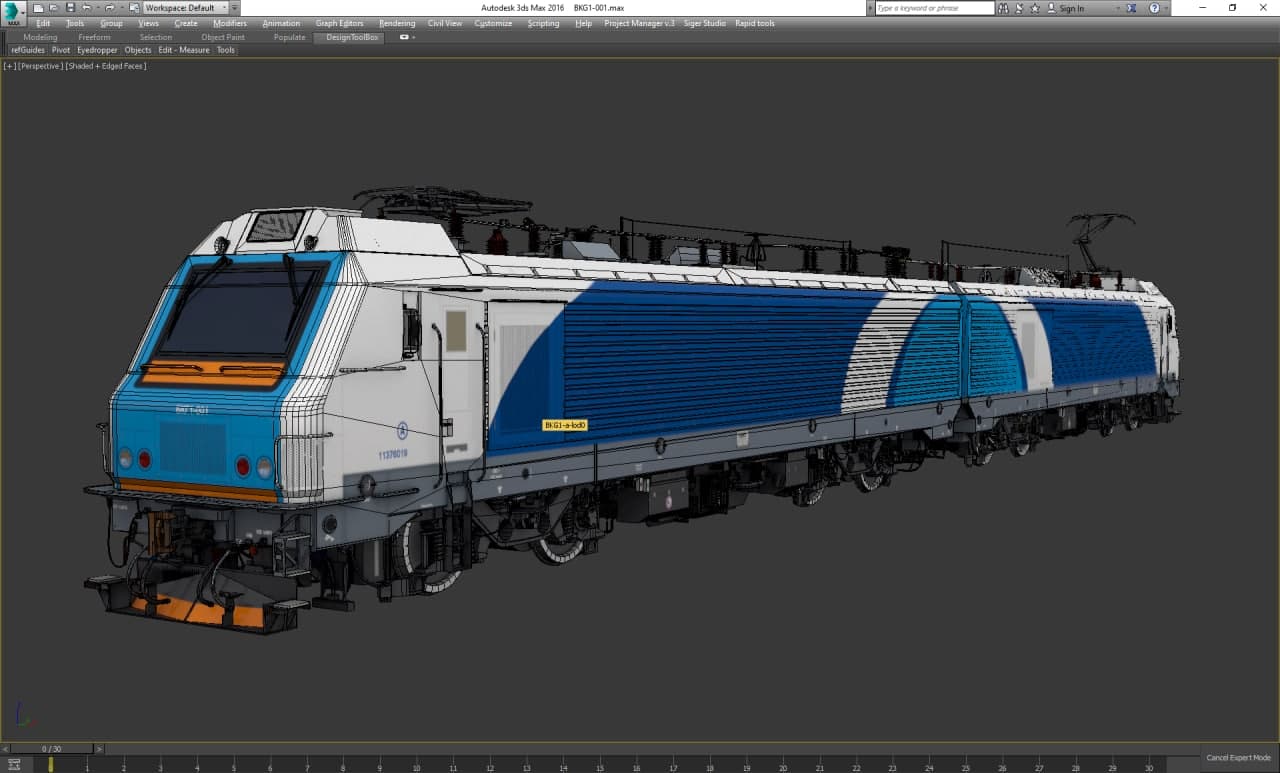1280x773 pixels.
Task: Open the Help question mark icon
Action: pos(1154,8)
